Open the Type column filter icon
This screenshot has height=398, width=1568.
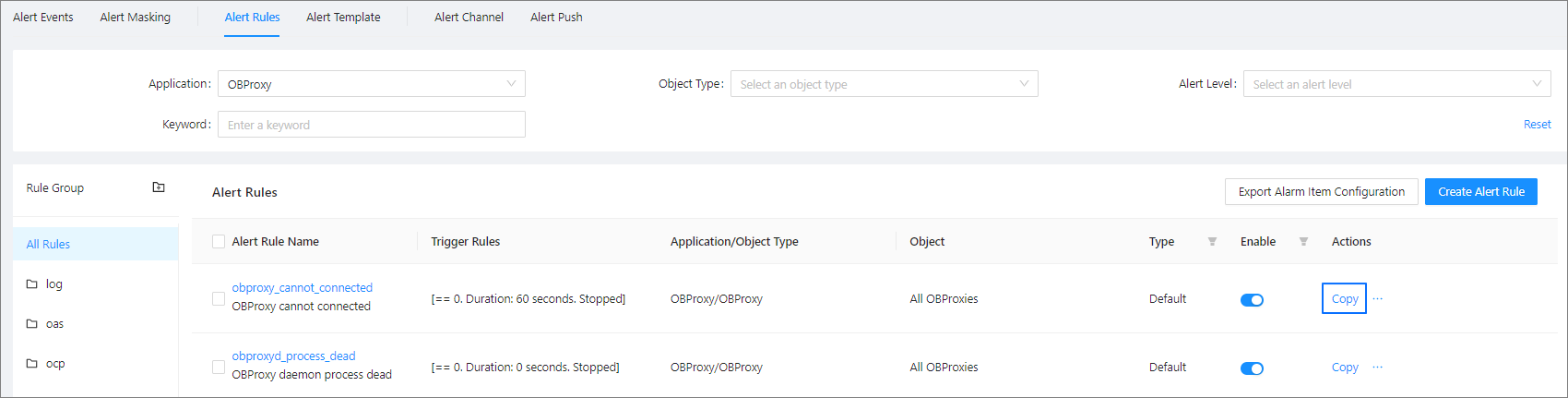(x=1212, y=242)
